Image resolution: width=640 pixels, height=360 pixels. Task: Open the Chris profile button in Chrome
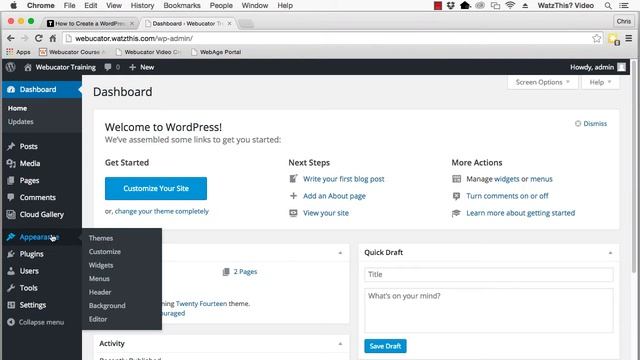(623, 21)
